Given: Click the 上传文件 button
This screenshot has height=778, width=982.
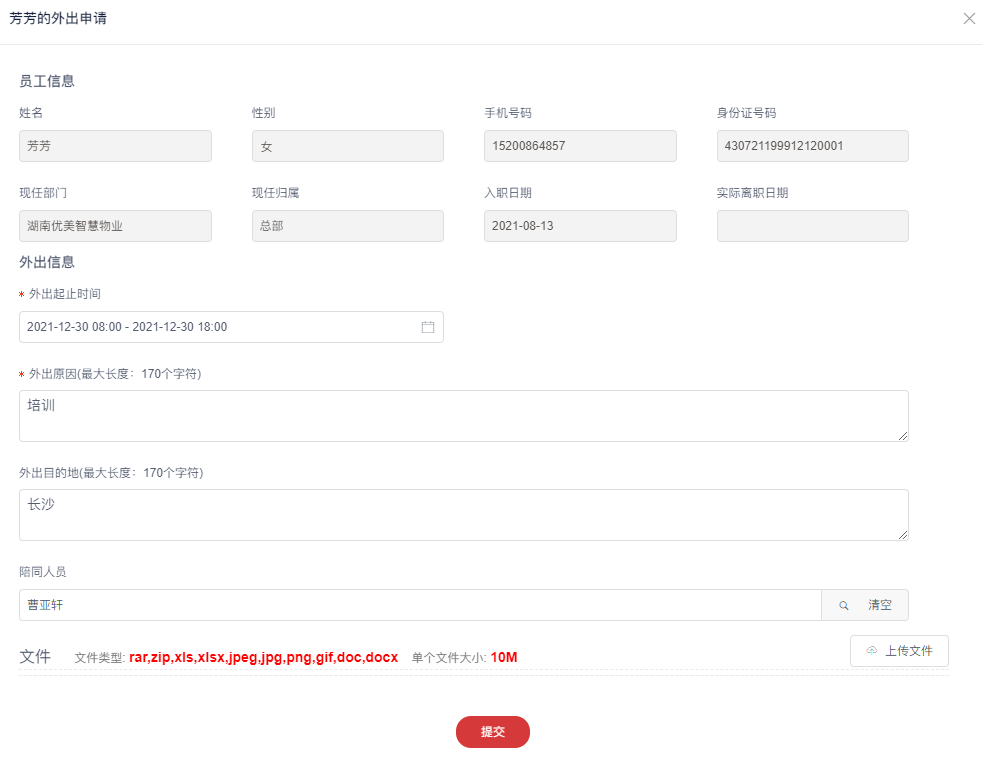Looking at the screenshot, I should coord(899,651).
